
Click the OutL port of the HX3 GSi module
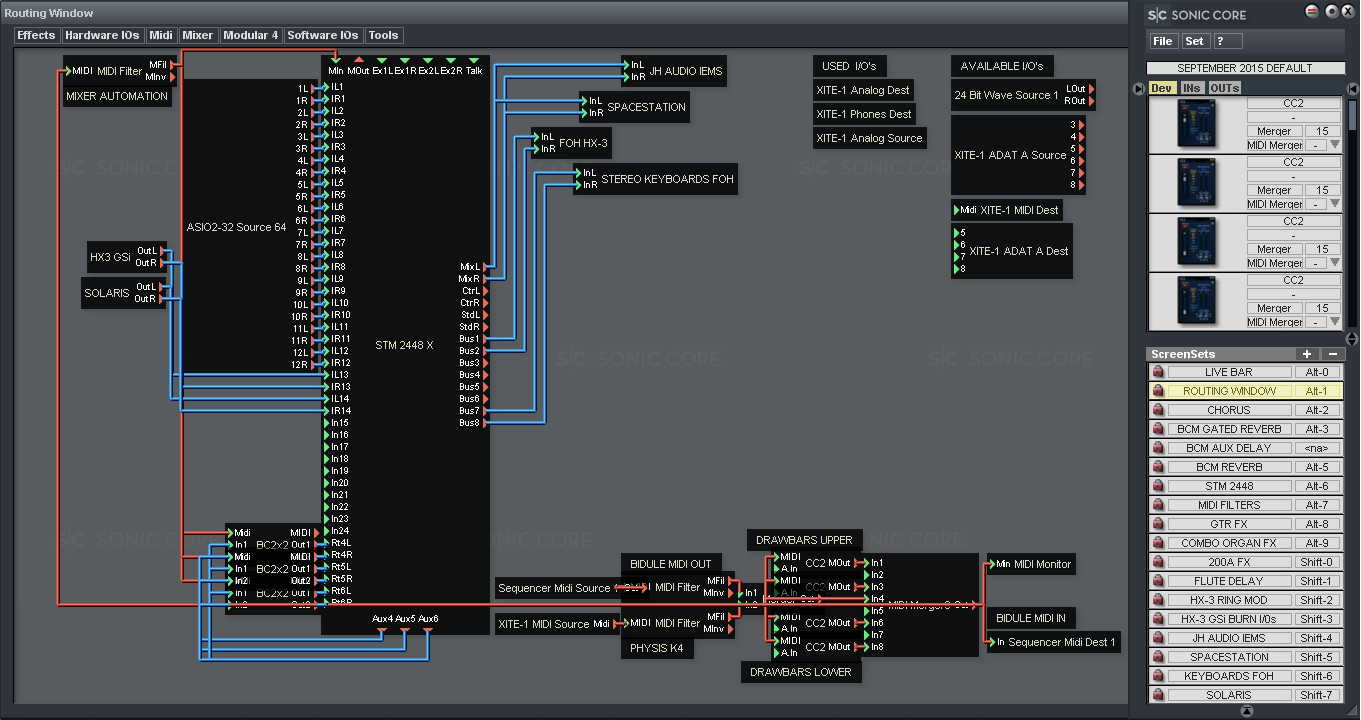click(x=164, y=251)
